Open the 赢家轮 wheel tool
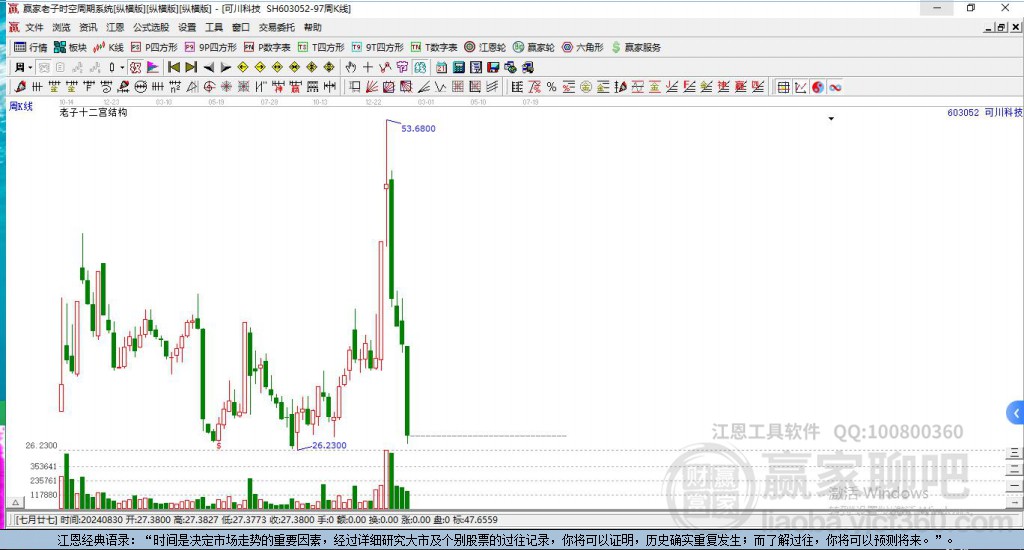Screen dimensions: 1024x550 coord(534,47)
